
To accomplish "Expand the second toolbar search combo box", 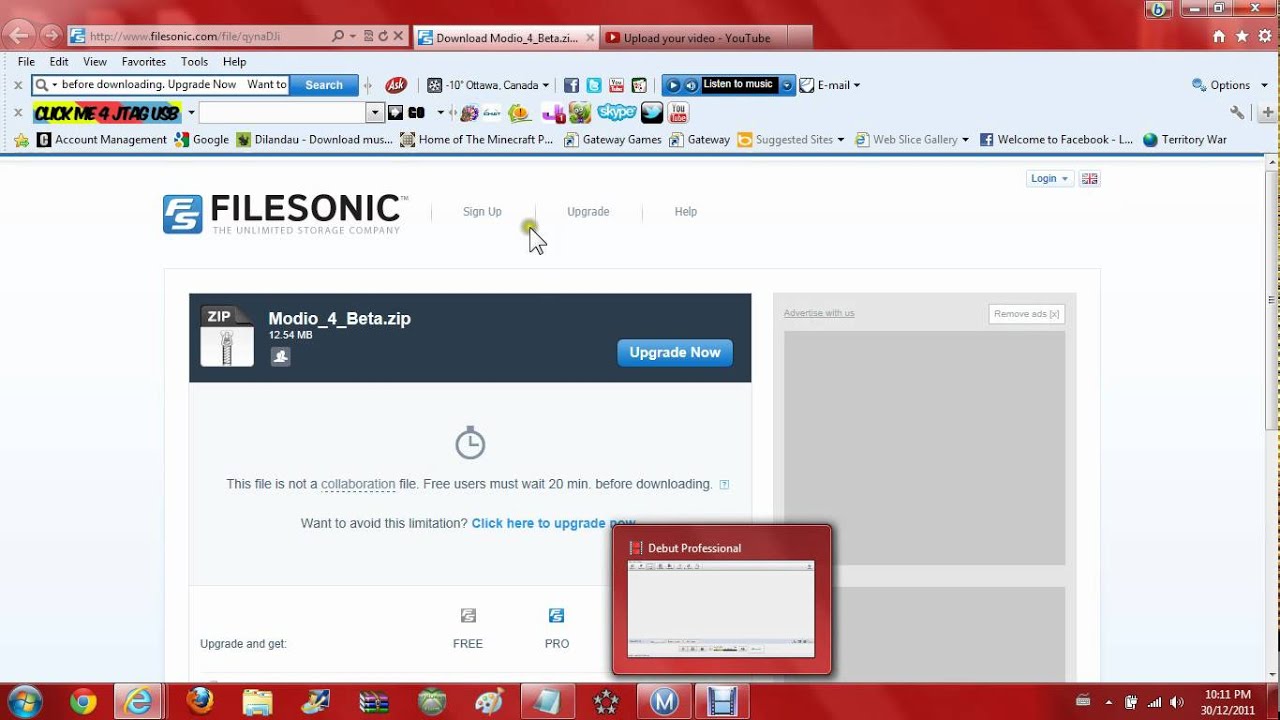I will (x=375, y=113).
